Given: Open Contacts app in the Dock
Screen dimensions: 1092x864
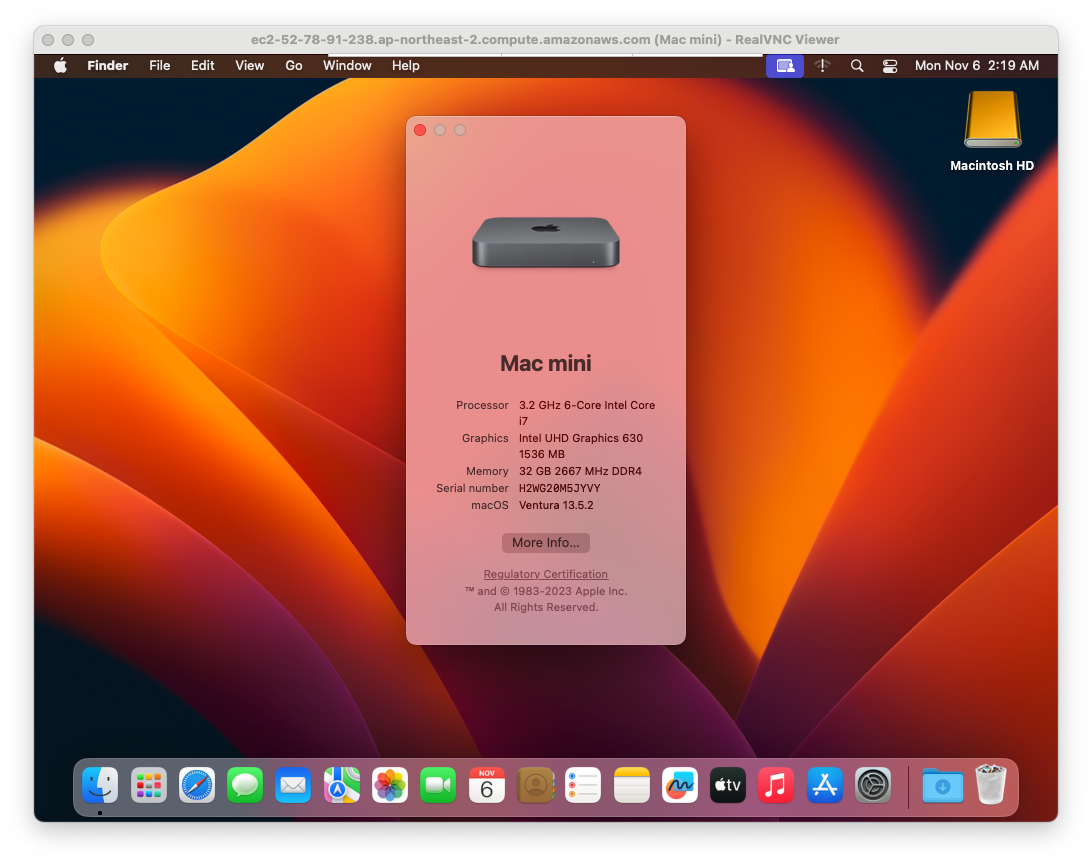Looking at the screenshot, I should (x=535, y=785).
